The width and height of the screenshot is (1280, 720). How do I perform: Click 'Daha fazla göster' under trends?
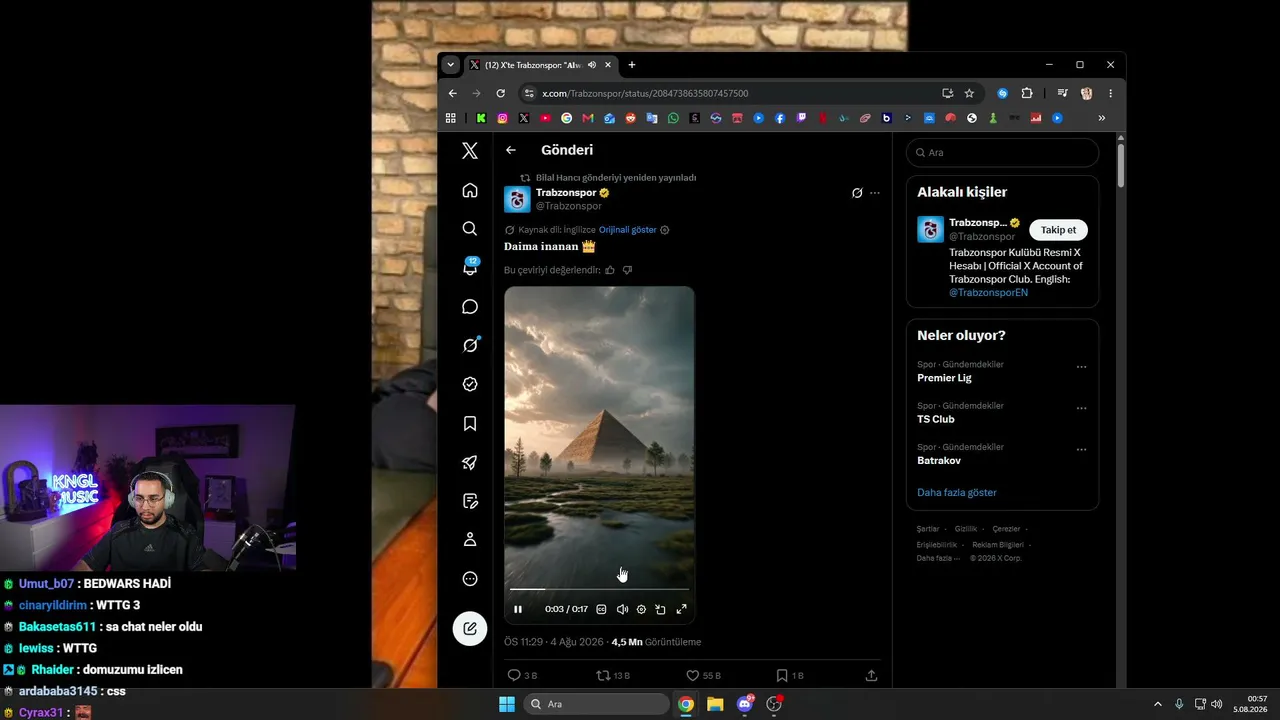(x=957, y=492)
